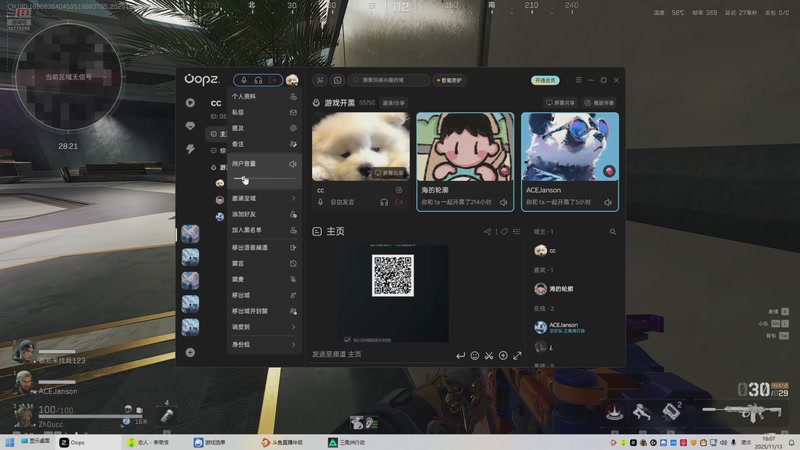The image size is (800, 450).
Task: Click the 开通会员 membership button
Action: [545, 80]
